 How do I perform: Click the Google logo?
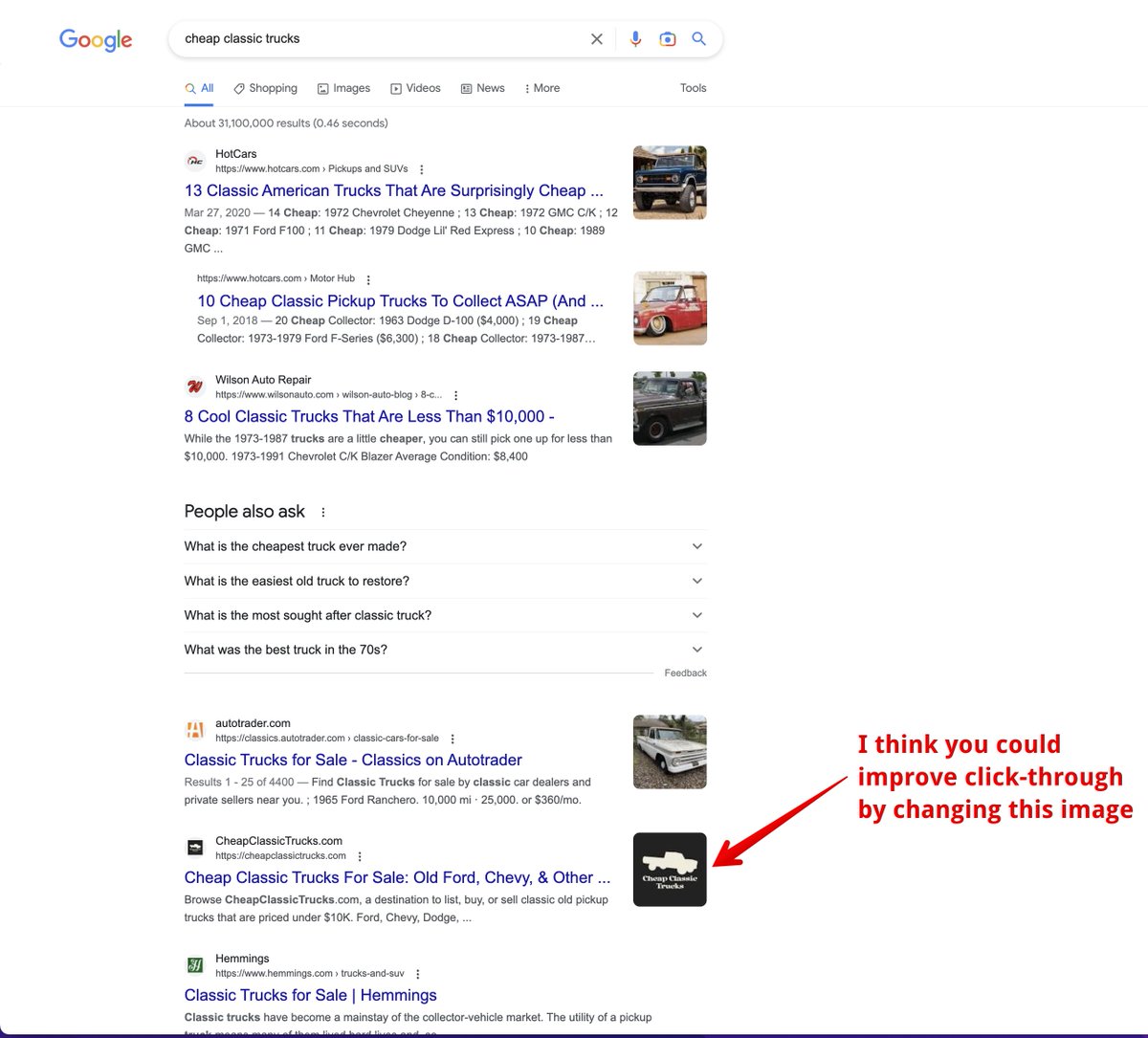96,39
